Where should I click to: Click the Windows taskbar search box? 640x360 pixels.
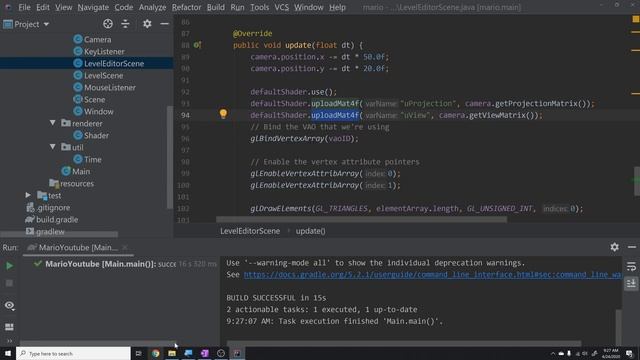[x=73, y=353]
